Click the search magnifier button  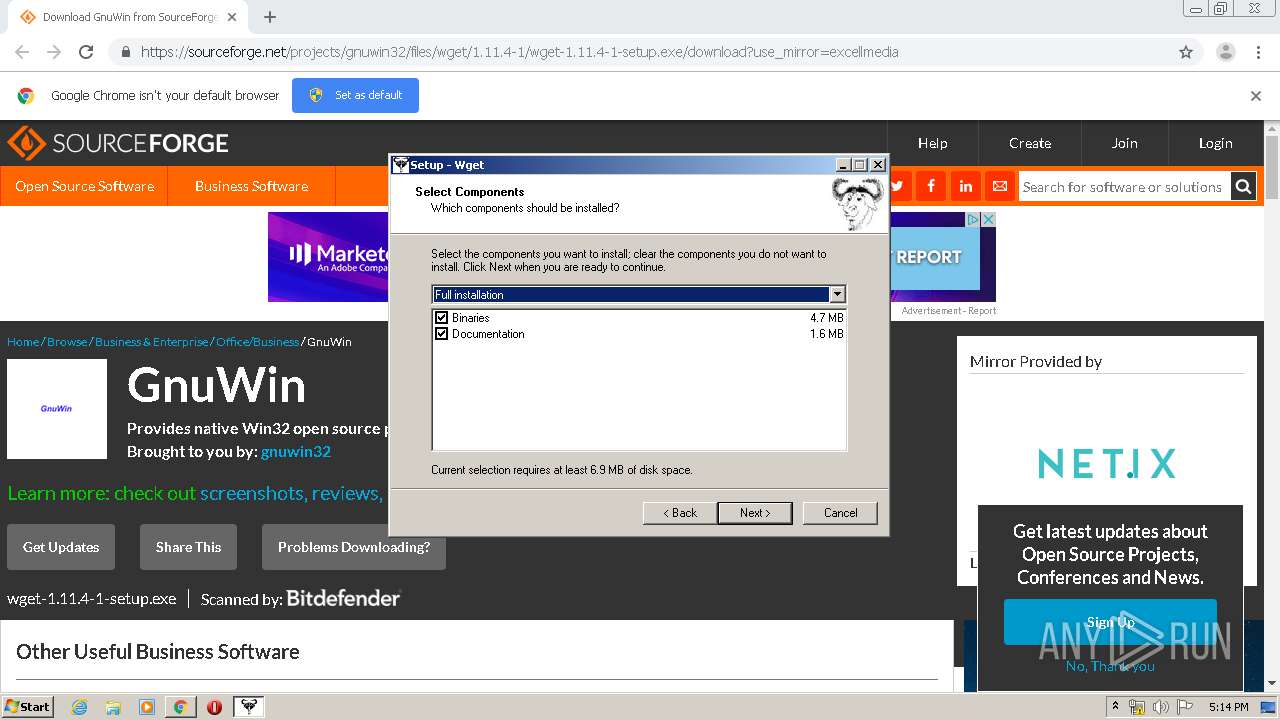pyautogui.click(x=1243, y=187)
